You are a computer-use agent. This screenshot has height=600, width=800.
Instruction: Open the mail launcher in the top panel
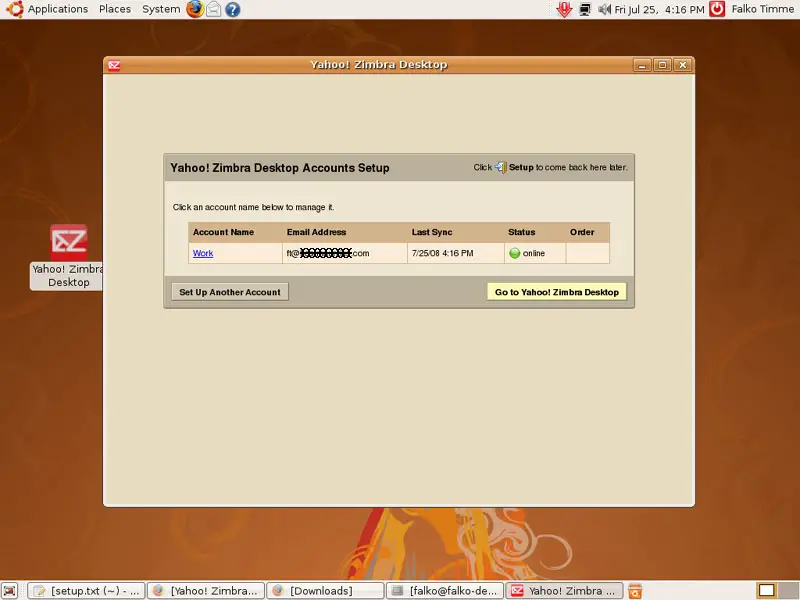pos(214,9)
